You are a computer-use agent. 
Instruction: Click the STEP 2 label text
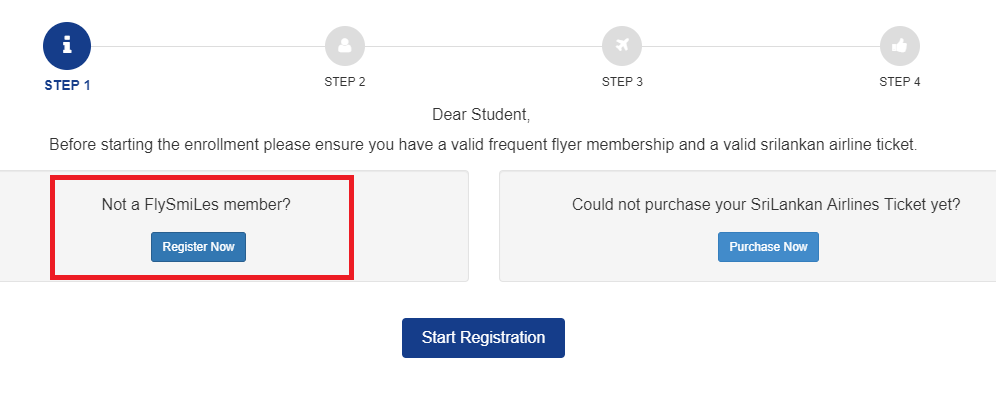[x=345, y=82]
